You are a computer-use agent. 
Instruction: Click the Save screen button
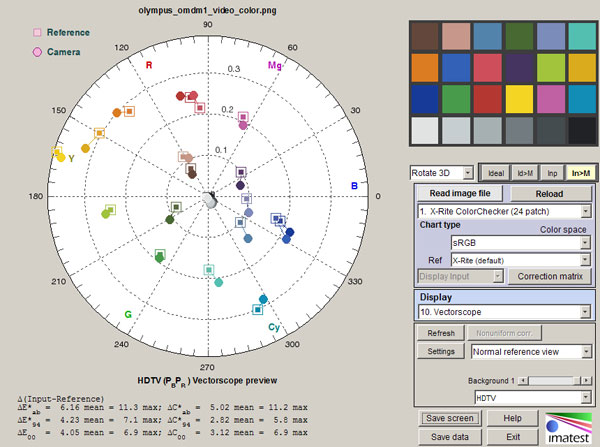coord(450,418)
